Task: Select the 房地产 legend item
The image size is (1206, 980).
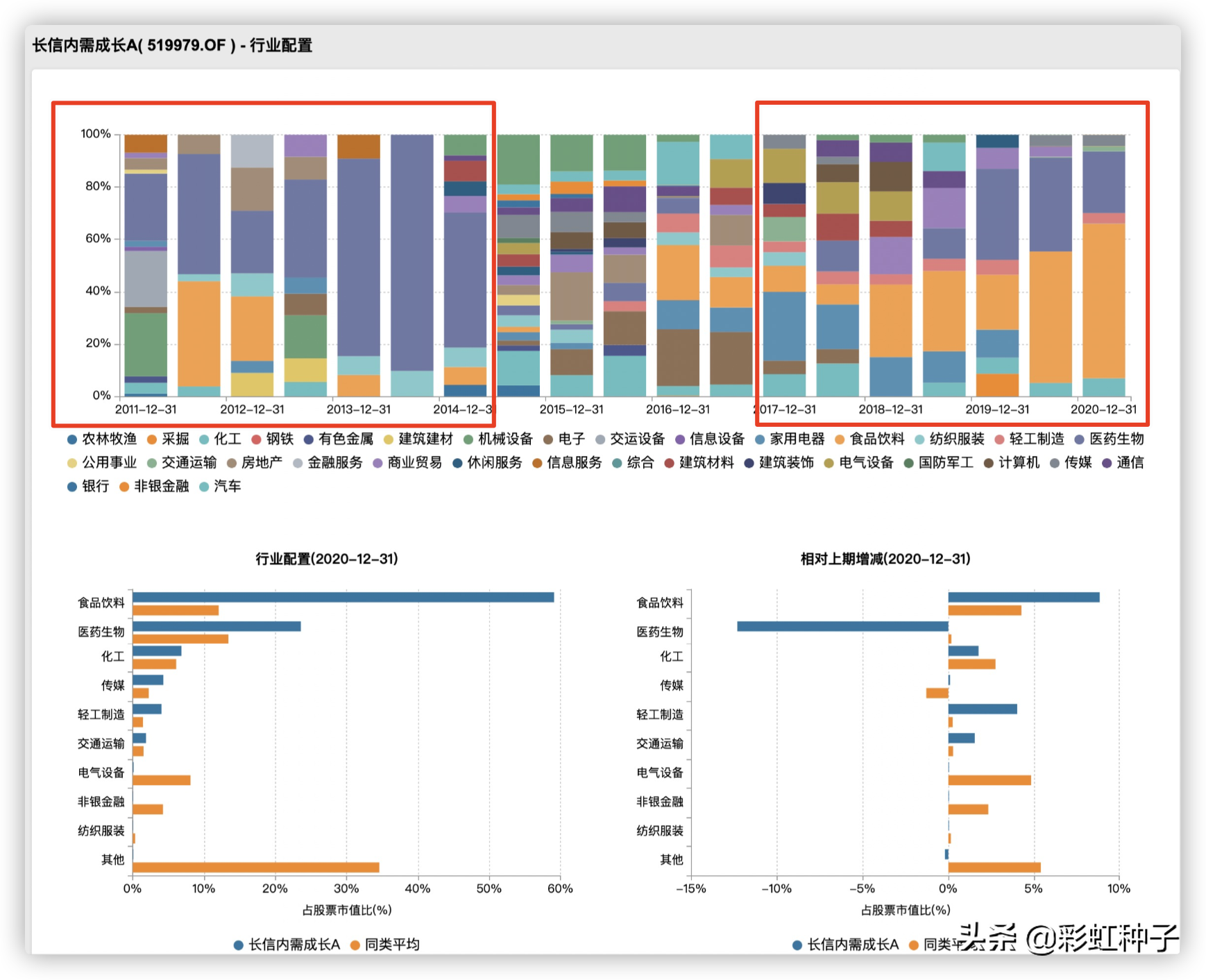Action: (x=255, y=462)
